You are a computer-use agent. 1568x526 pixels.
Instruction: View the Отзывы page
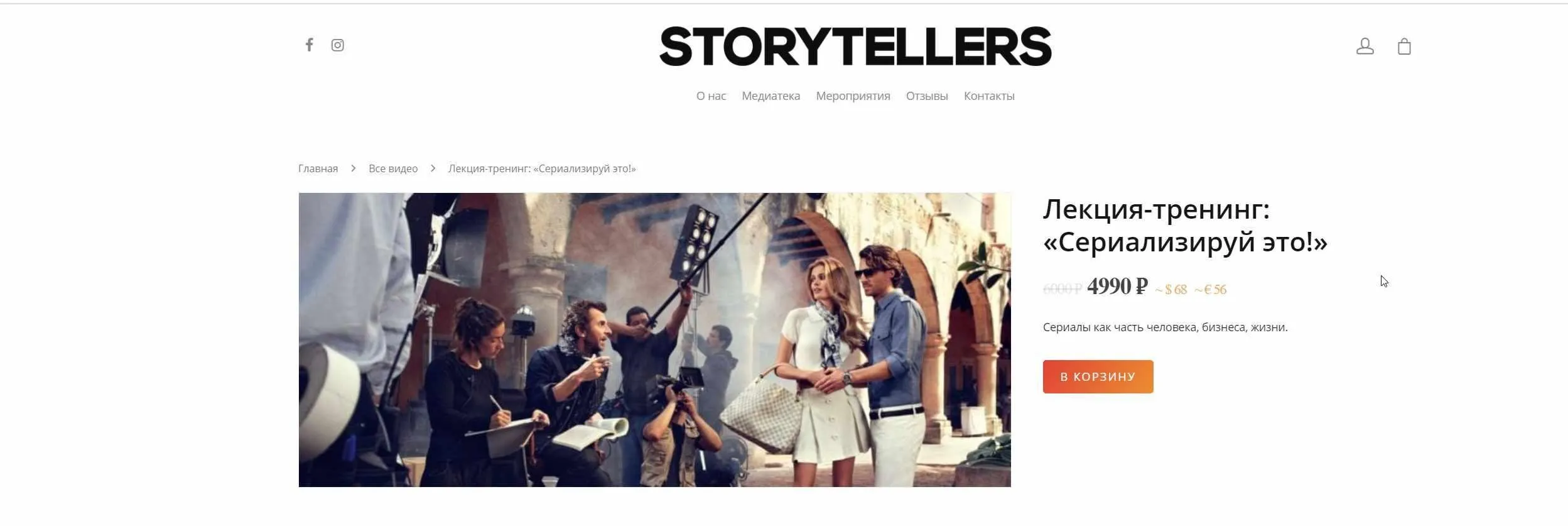(x=927, y=96)
